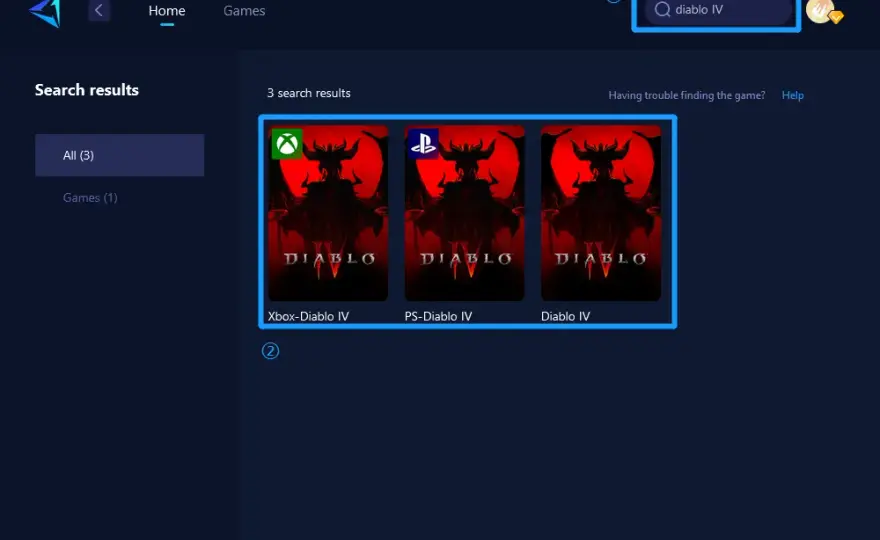Open the Help link
The height and width of the screenshot is (540, 880).
coord(792,95)
